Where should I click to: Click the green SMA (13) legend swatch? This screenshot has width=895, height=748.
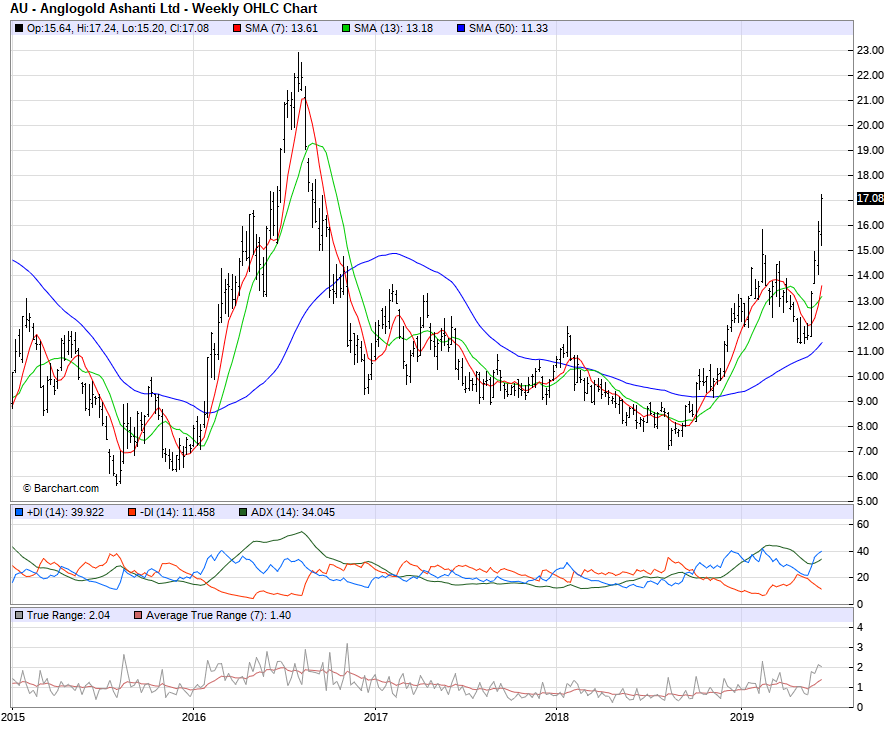pos(346,28)
